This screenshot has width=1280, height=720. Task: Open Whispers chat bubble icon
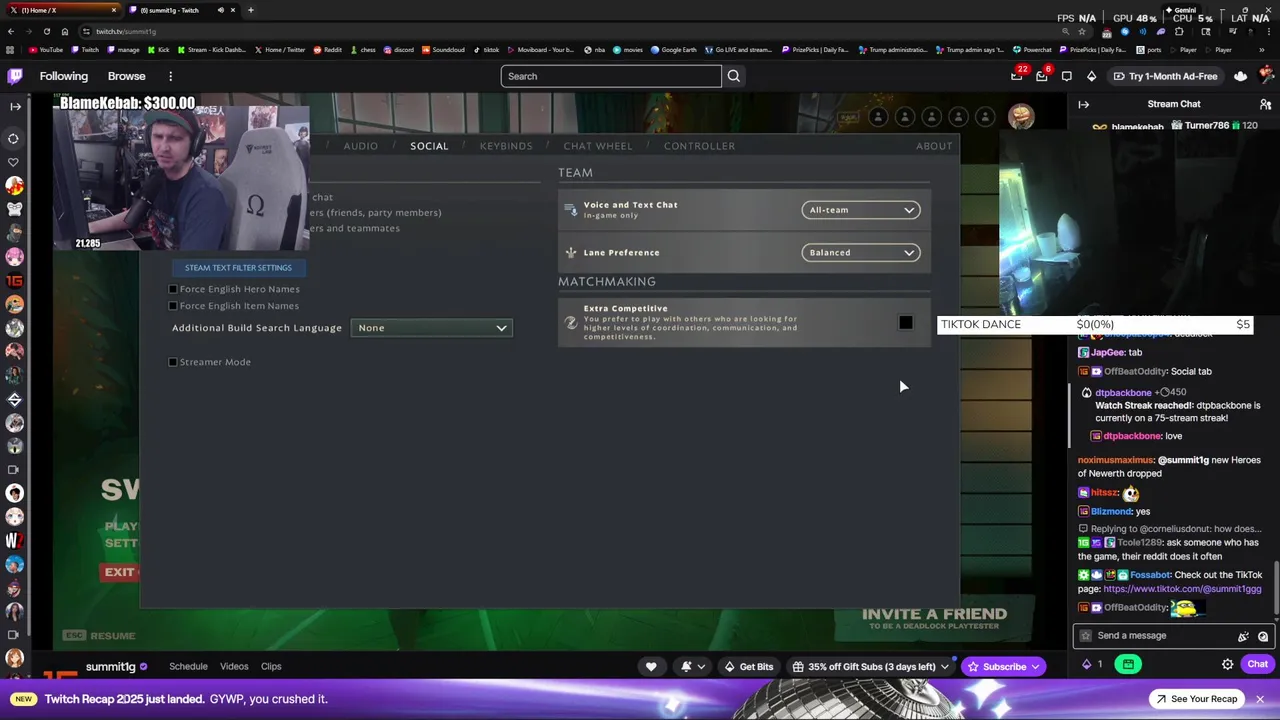point(1067,76)
